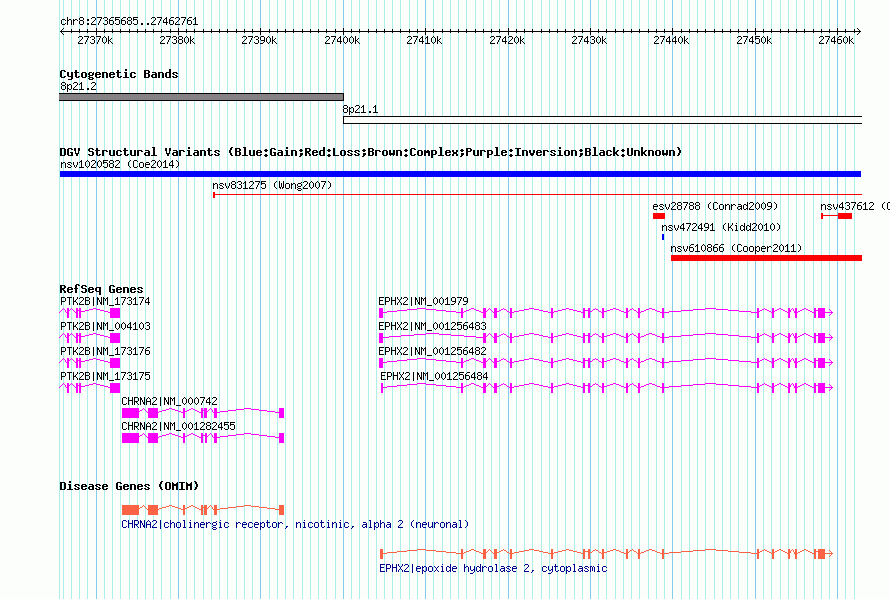
Task: Click the esv28788 (Conrad2009) label
Action: 715,206
